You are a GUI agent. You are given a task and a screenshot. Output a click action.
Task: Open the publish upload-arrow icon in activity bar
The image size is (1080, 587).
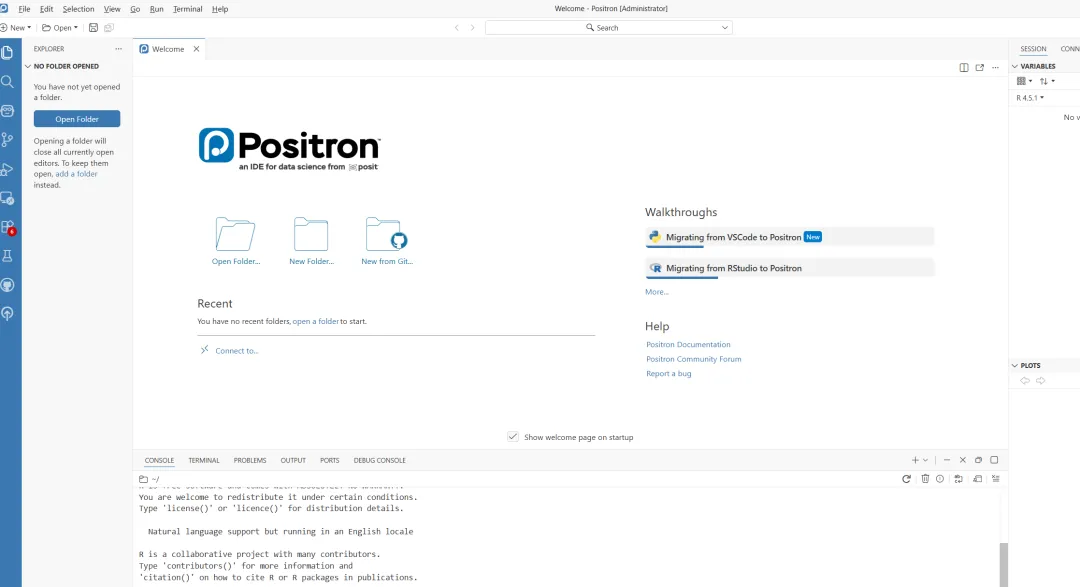pos(8,314)
